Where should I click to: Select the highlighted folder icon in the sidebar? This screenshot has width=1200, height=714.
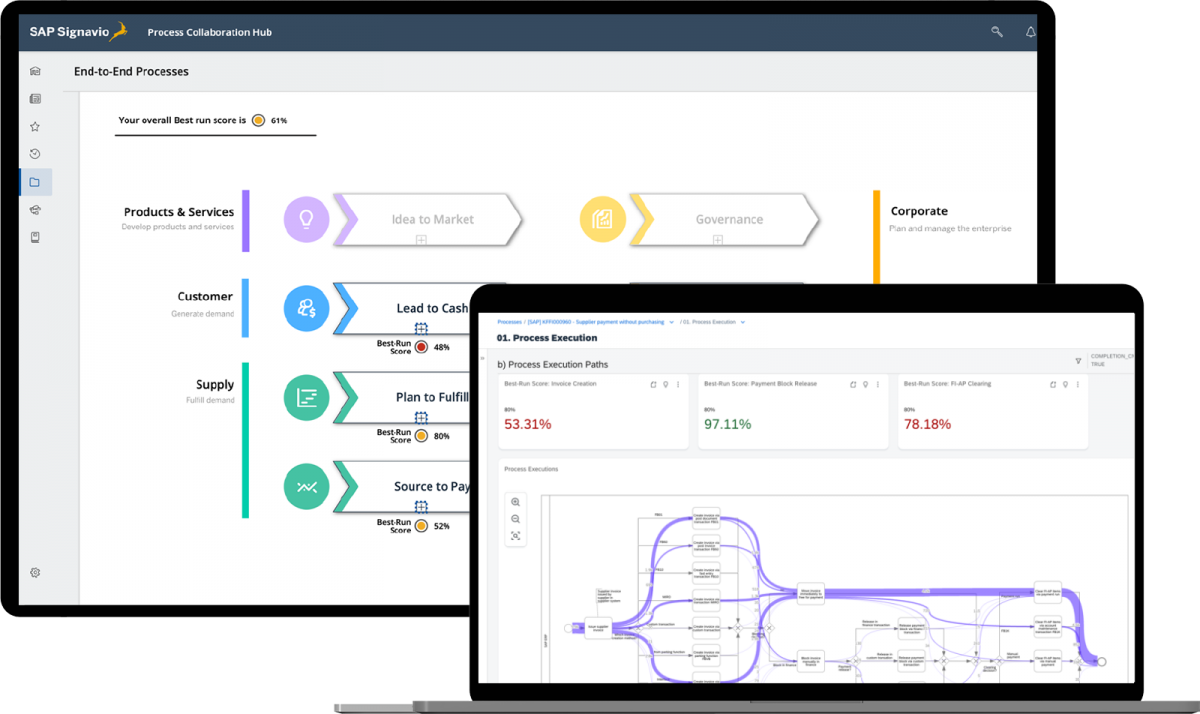[34, 182]
